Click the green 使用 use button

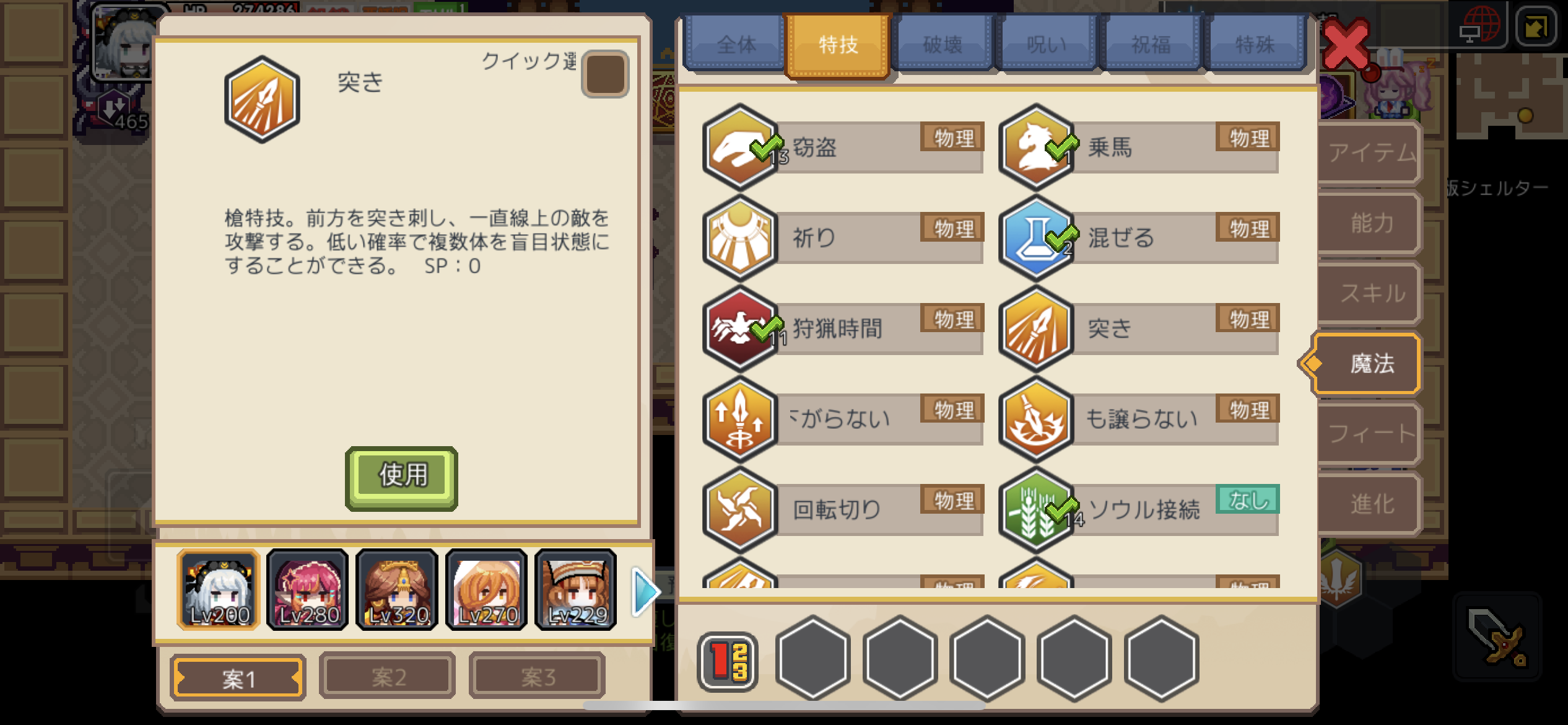pos(402,477)
